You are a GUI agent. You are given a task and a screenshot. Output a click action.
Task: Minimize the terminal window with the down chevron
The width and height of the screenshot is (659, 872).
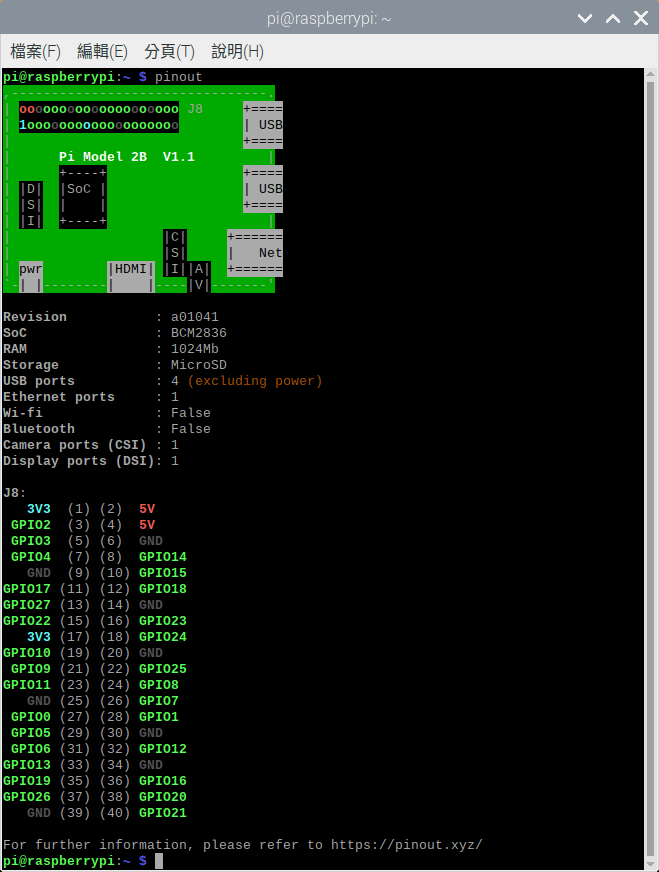pos(585,18)
